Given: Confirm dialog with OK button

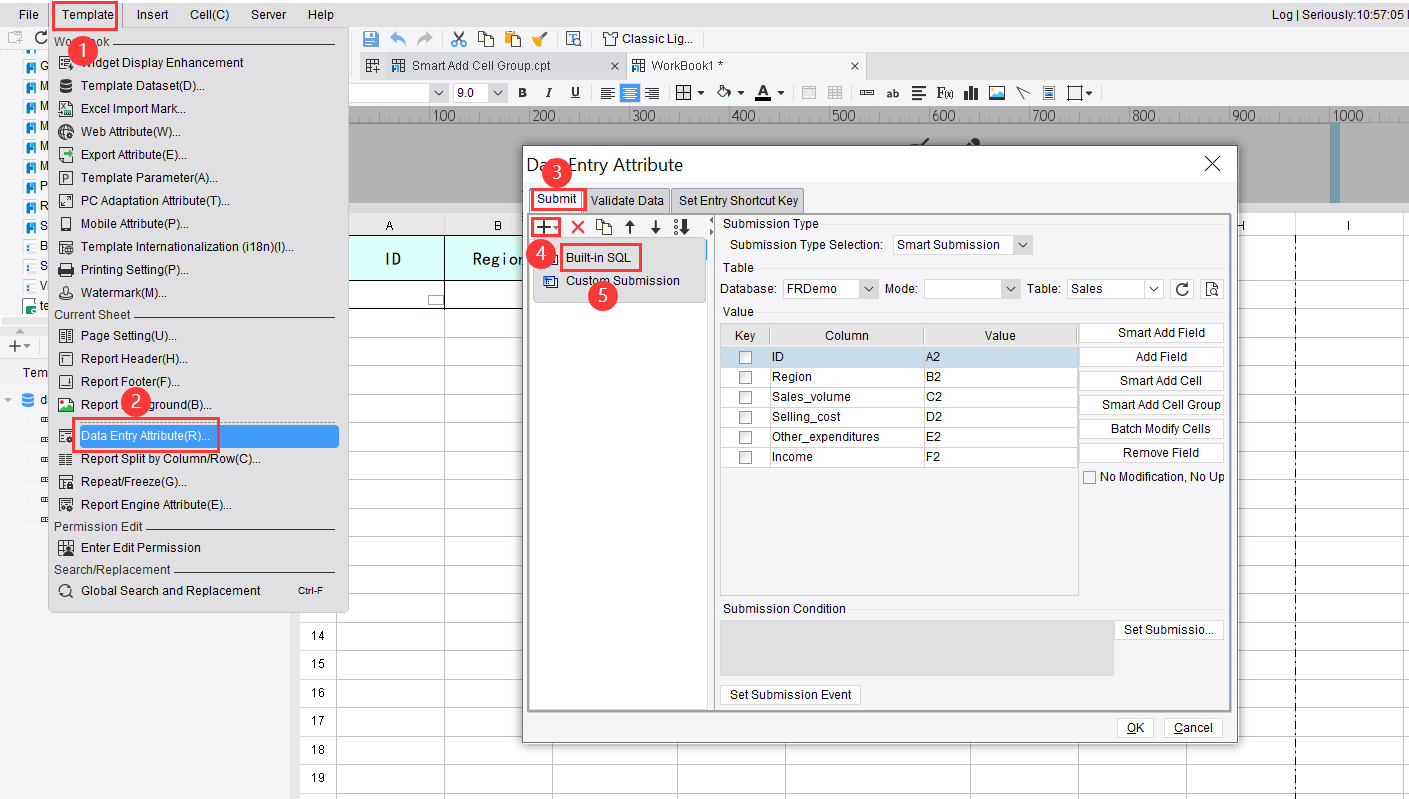Looking at the screenshot, I should [x=1134, y=727].
